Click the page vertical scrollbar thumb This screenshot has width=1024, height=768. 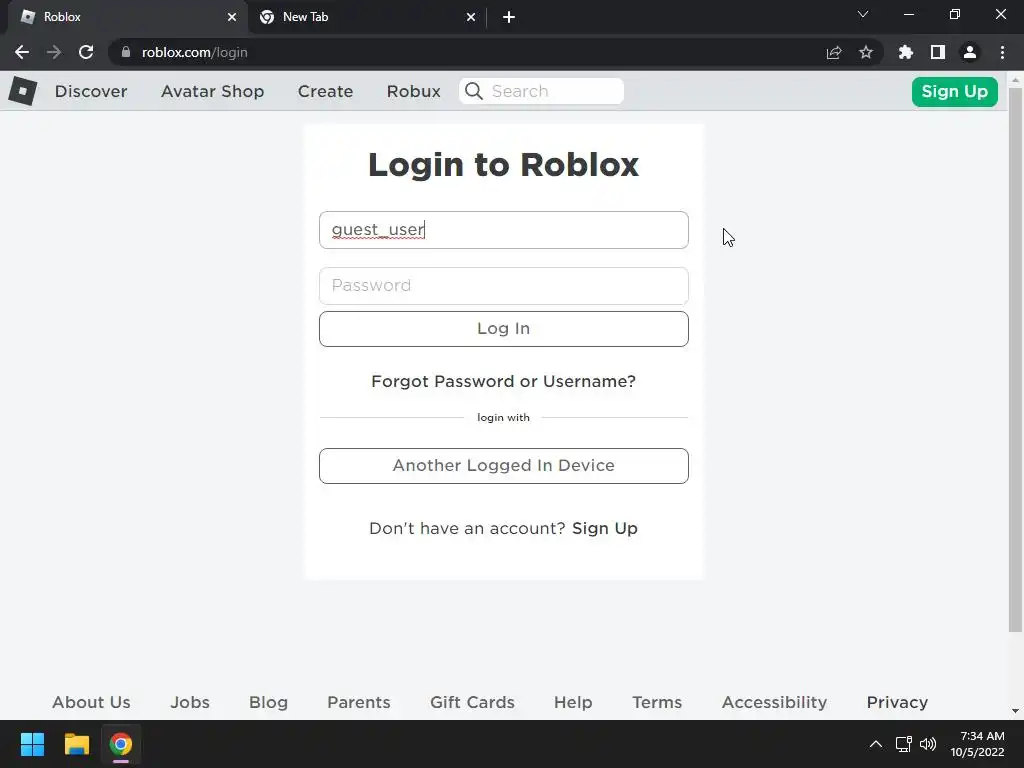pyautogui.click(x=1015, y=359)
